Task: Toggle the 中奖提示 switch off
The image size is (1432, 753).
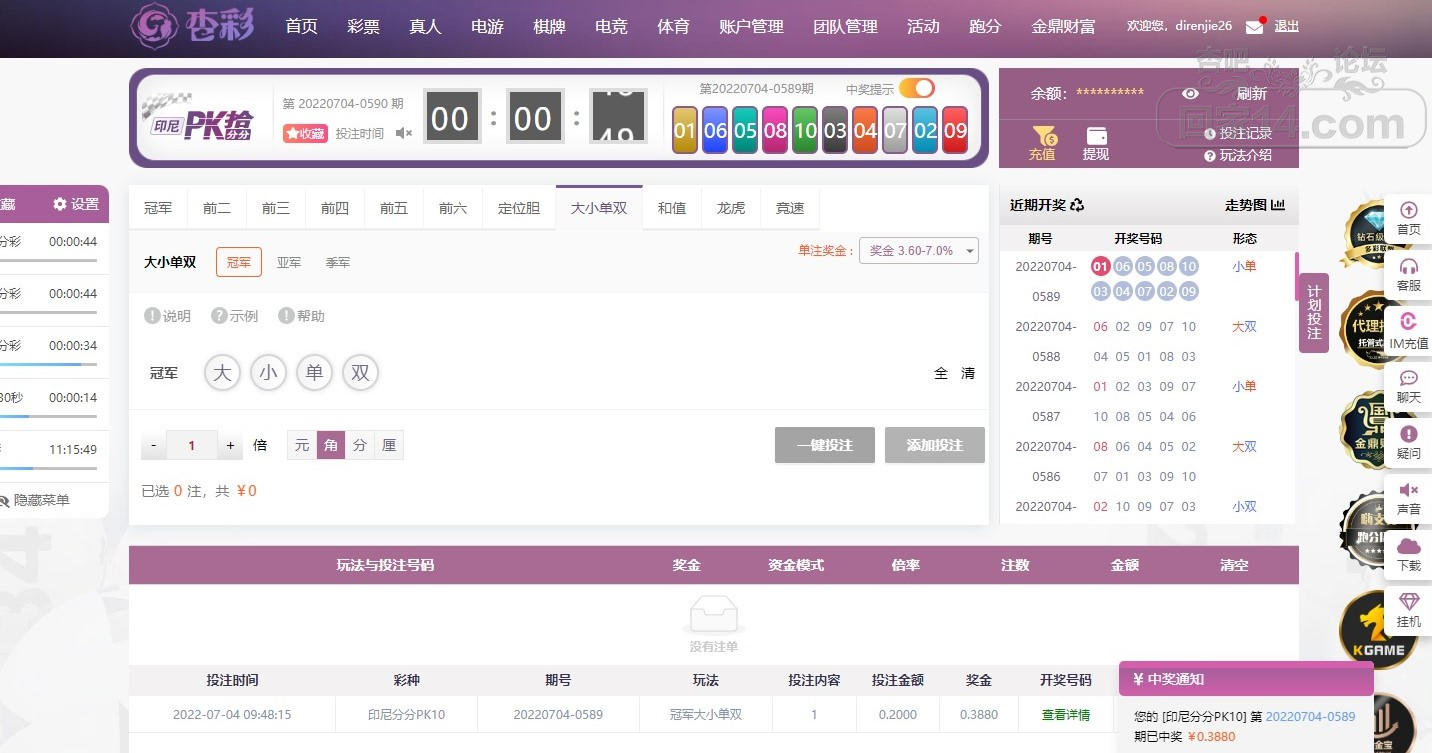Action: pyautogui.click(x=916, y=88)
